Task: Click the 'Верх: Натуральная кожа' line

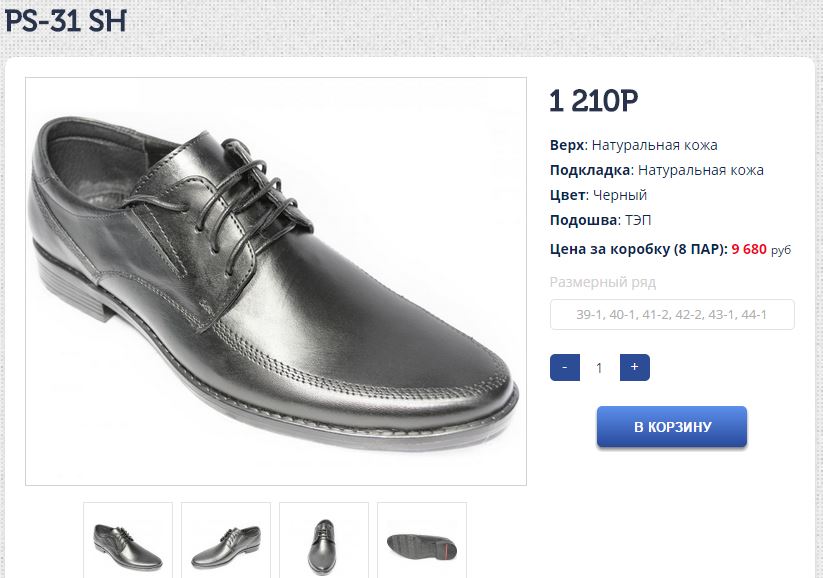Action: [x=634, y=145]
